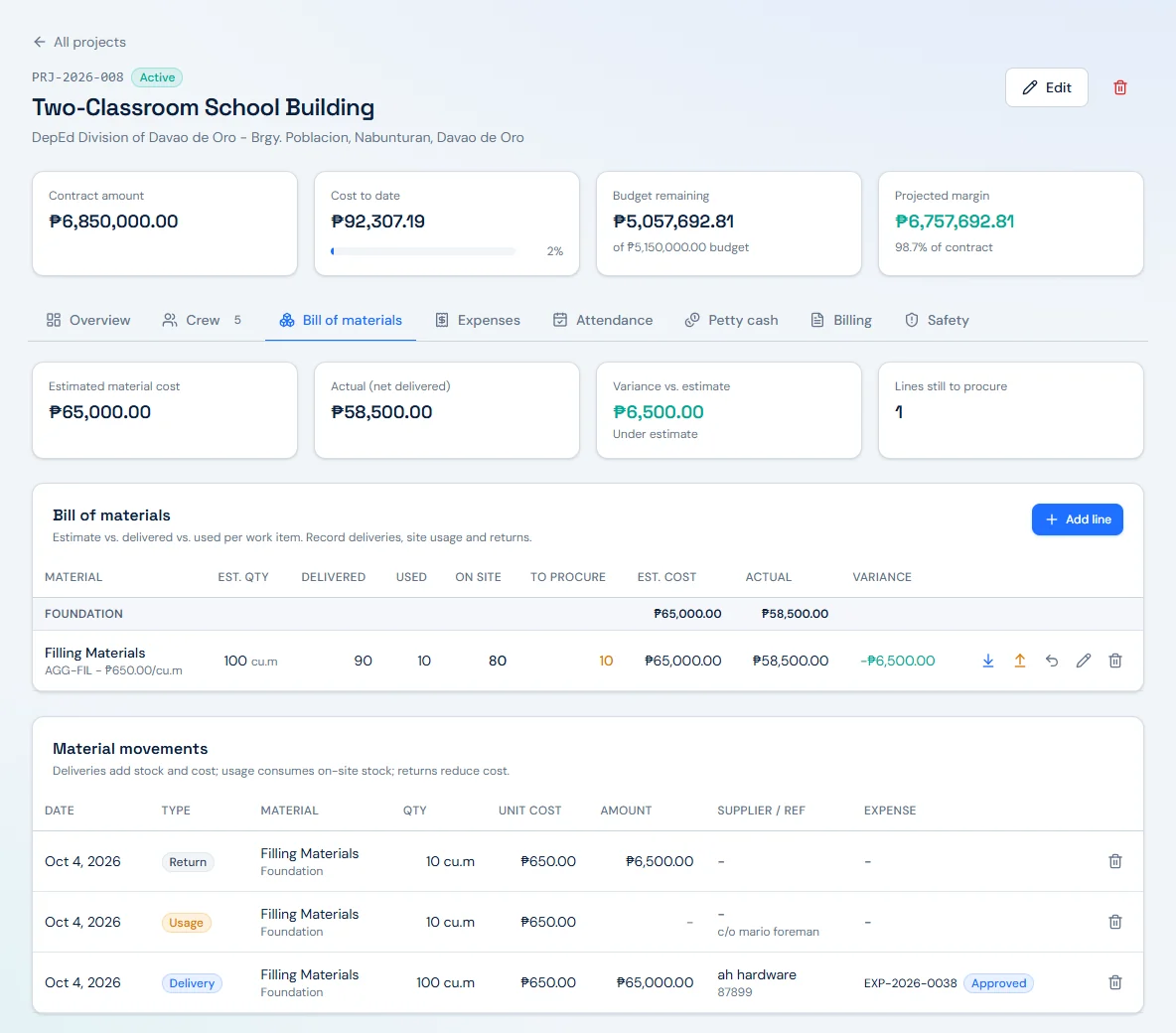The height and width of the screenshot is (1033, 1176).
Task: Click the 100 cu.m estimated quantity
Action: pos(250,661)
